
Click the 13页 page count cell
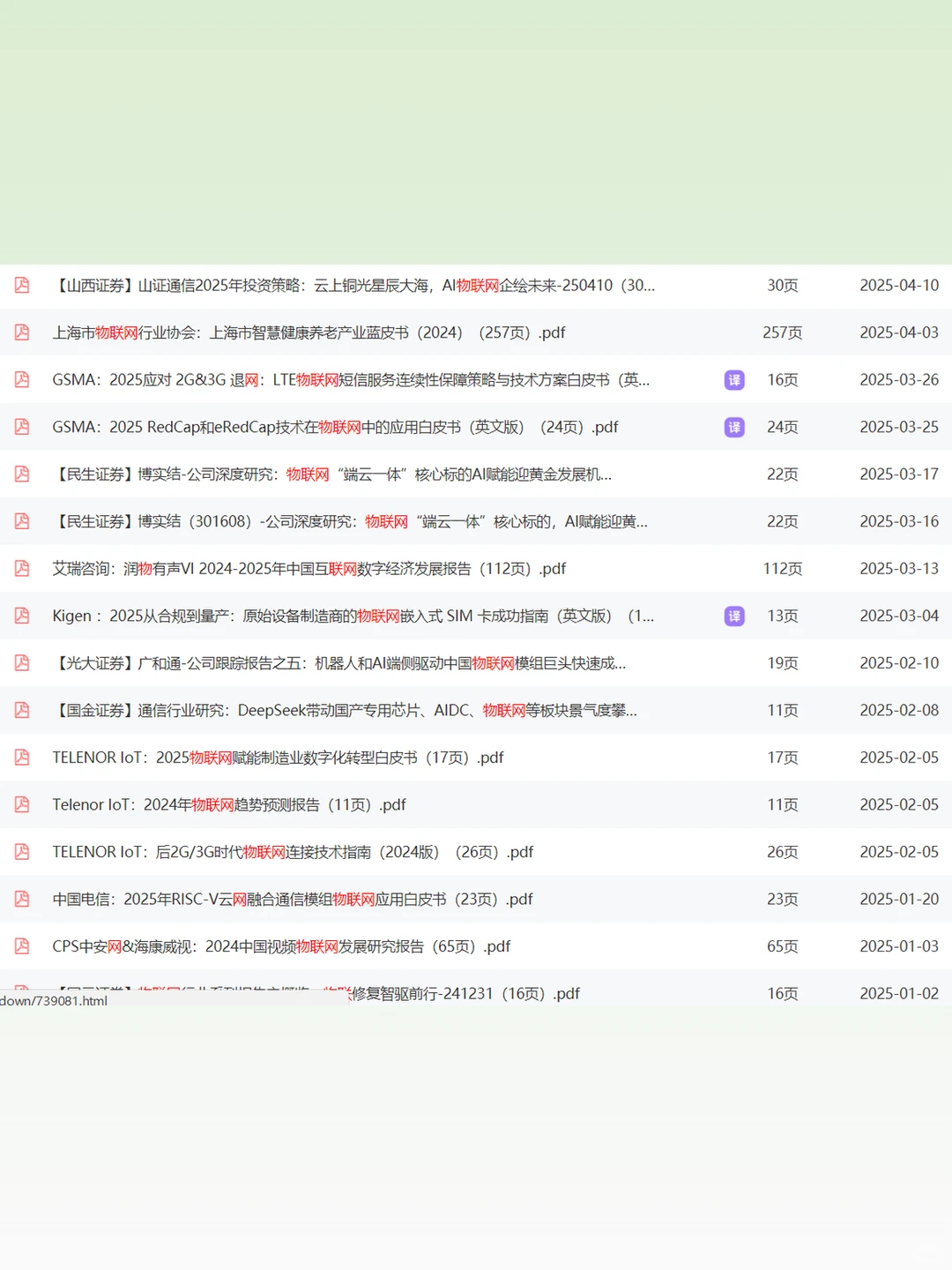783,616
